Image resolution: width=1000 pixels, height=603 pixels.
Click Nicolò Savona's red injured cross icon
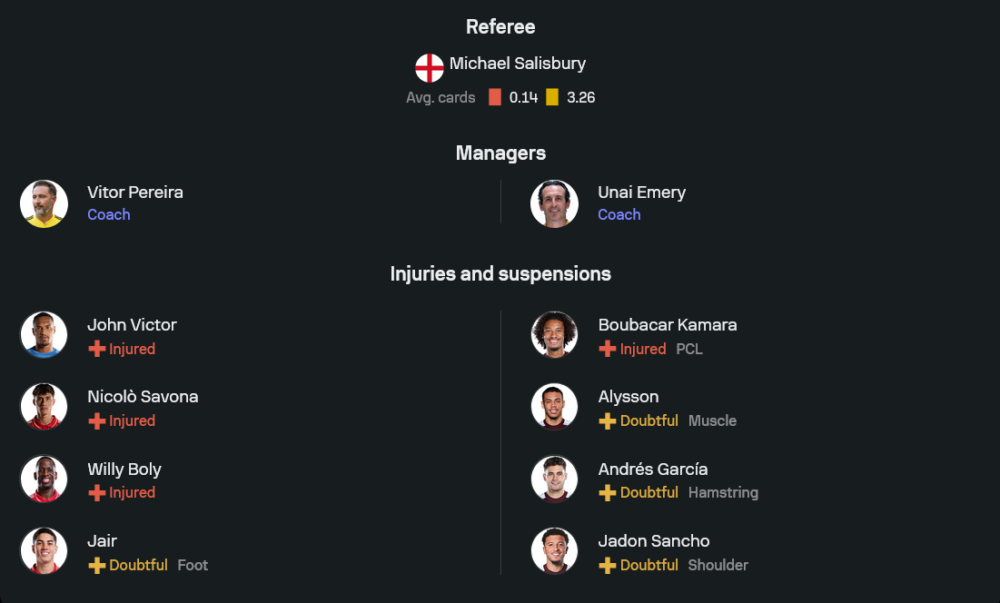click(x=97, y=421)
